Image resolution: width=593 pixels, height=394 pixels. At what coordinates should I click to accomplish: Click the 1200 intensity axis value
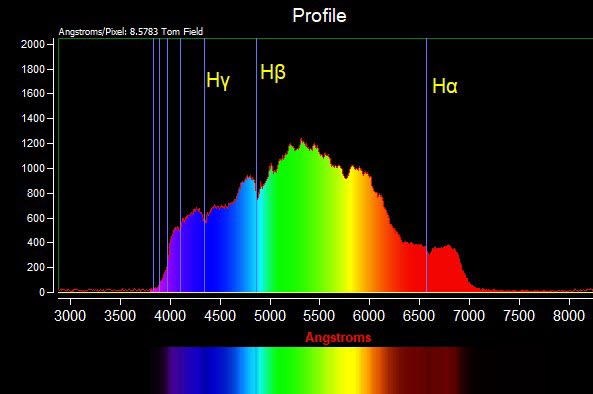tap(33, 144)
